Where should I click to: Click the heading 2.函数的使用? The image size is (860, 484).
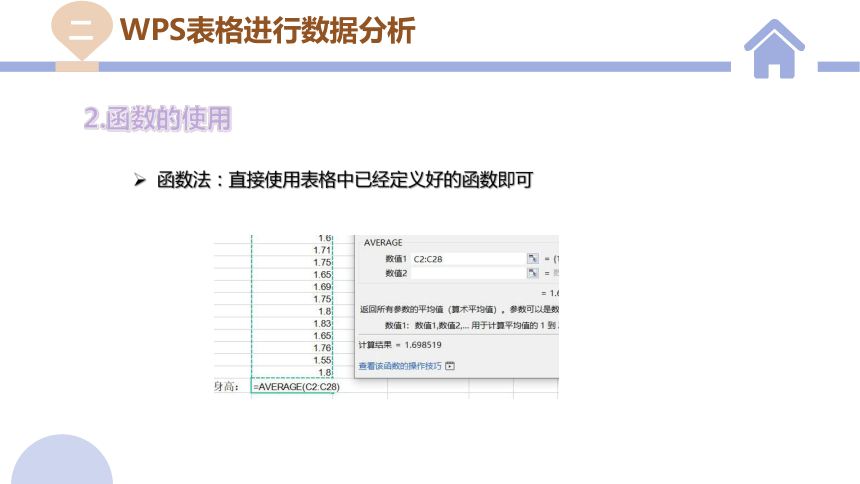click(x=158, y=119)
